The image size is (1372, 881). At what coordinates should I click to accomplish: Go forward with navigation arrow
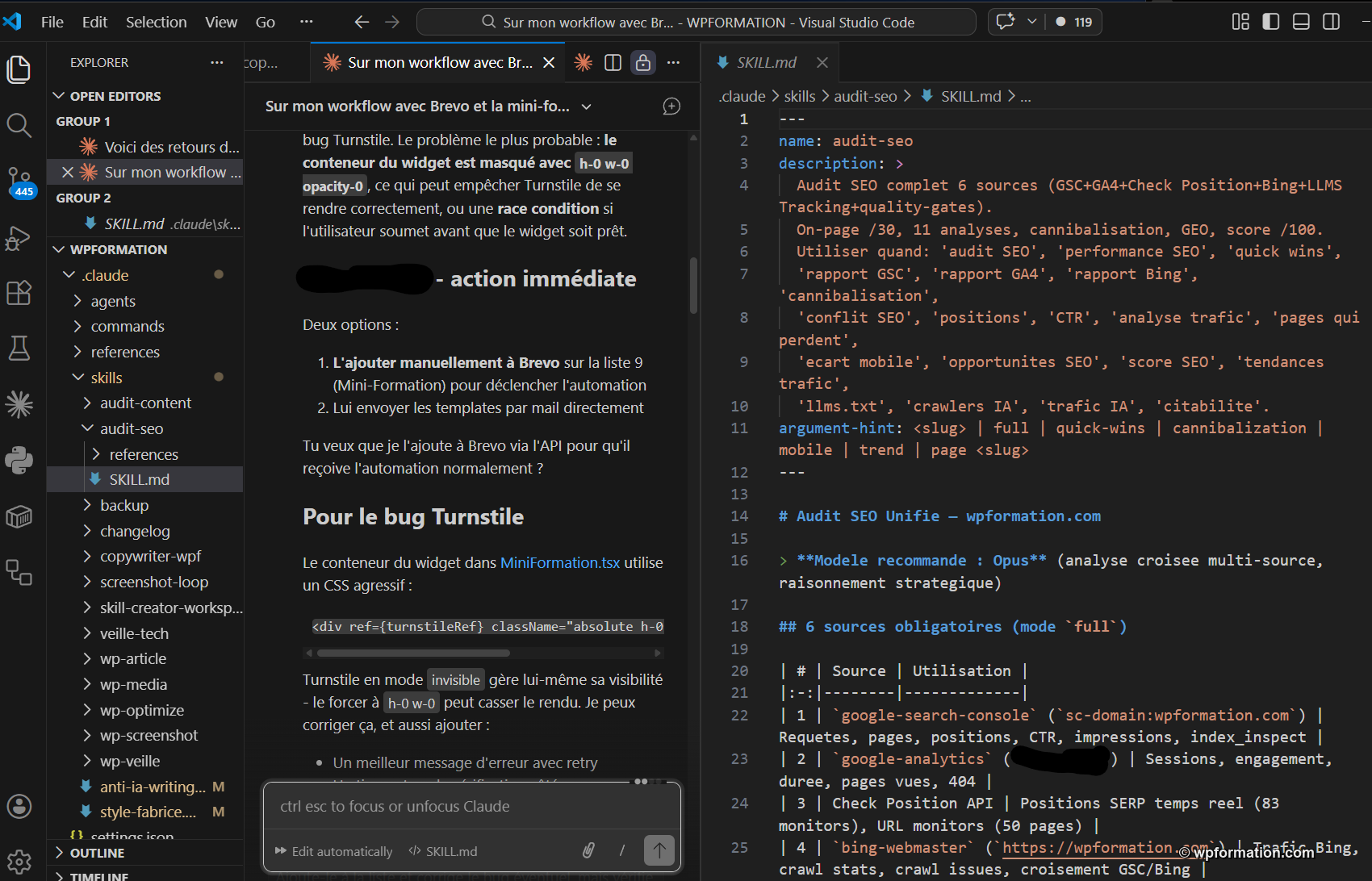pyautogui.click(x=392, y=22)
